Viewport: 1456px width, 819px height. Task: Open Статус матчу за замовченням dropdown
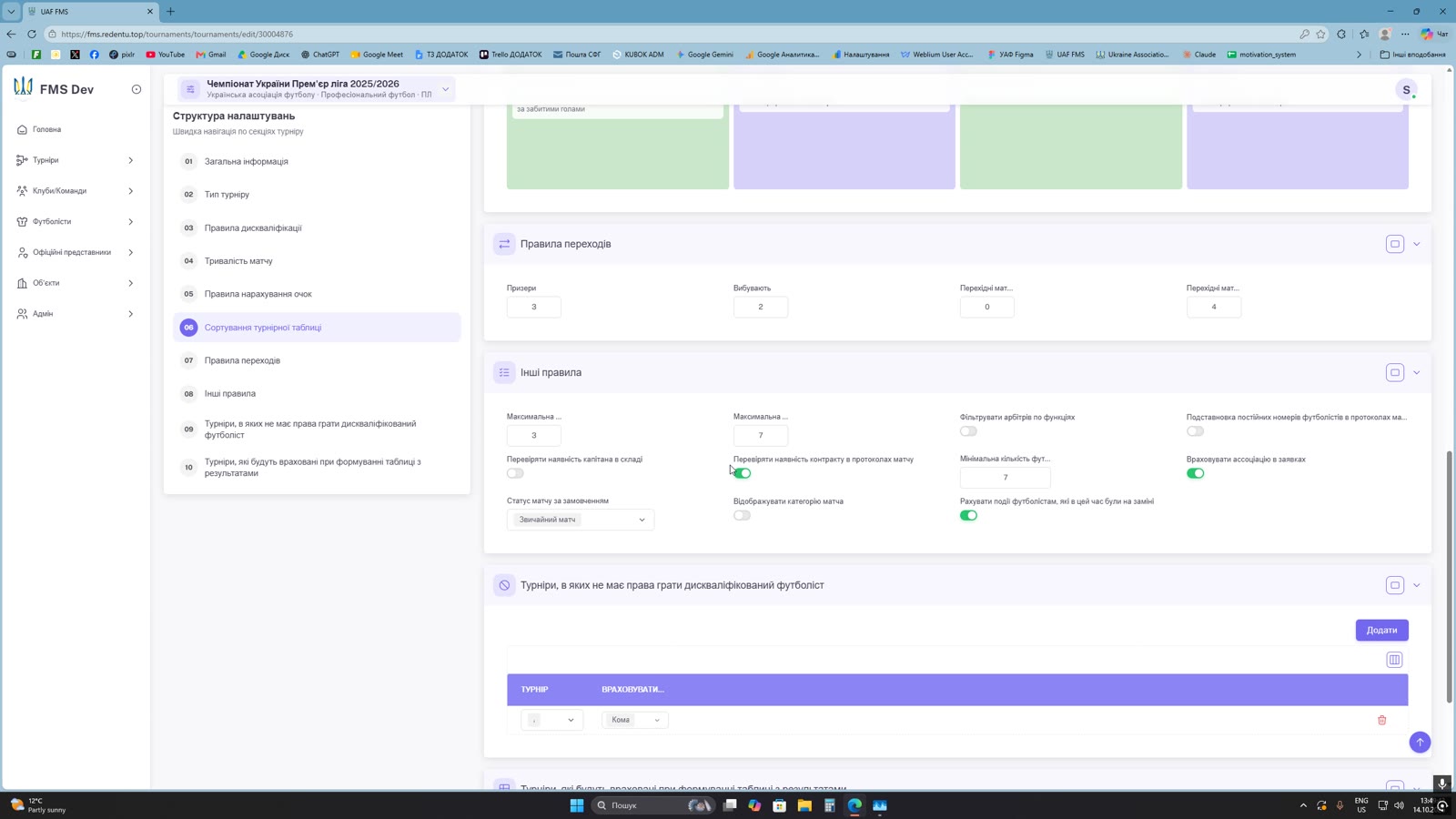tap(581, 520)
